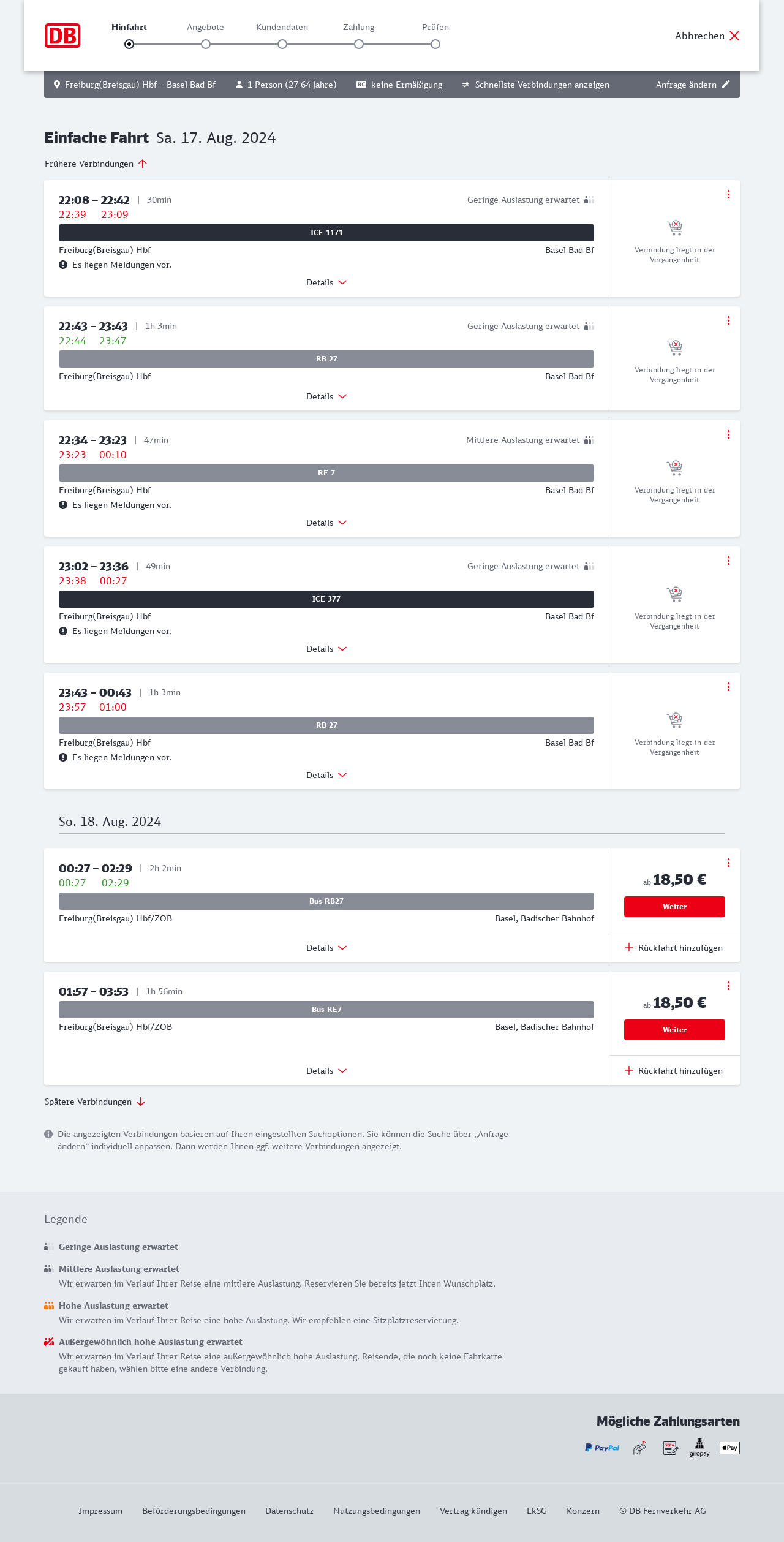
Task: Load Spätere Verbindungen
Action: point(94,1102)
